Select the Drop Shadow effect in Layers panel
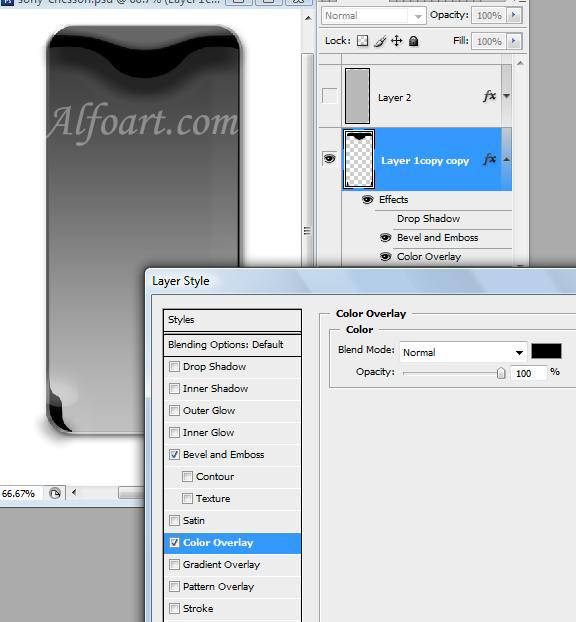The width and height of the screenshot is (576, 622). coord(428,219)
